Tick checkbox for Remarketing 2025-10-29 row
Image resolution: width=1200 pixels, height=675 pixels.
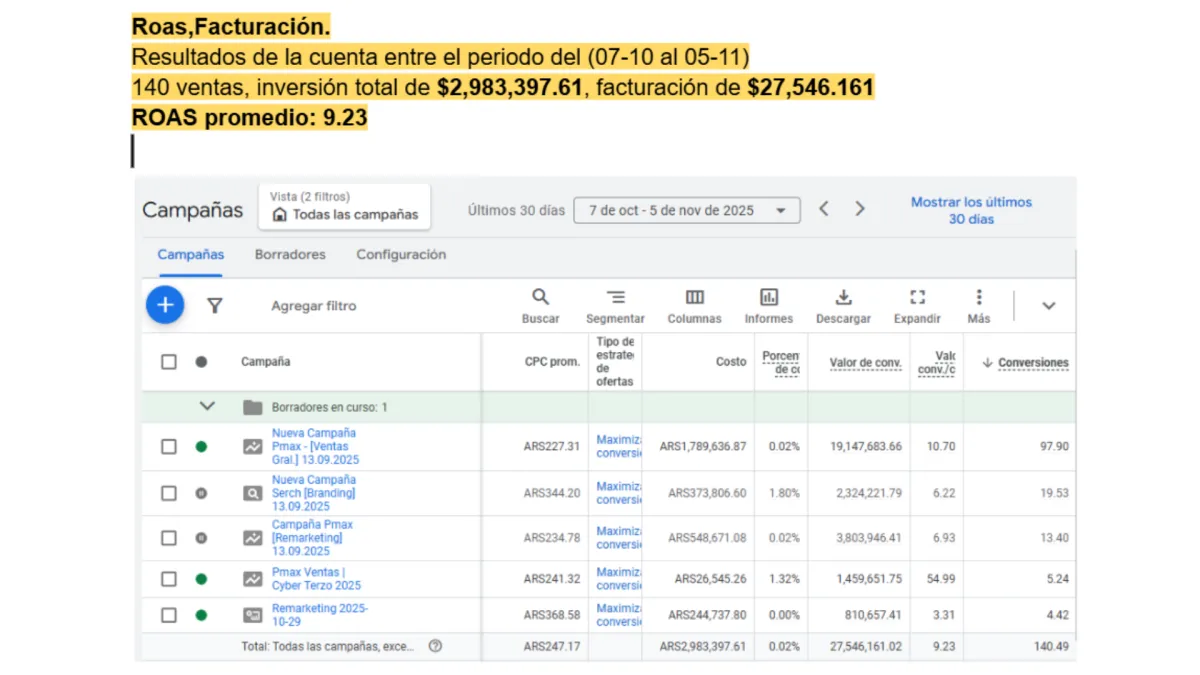click(x=169, y=615)
